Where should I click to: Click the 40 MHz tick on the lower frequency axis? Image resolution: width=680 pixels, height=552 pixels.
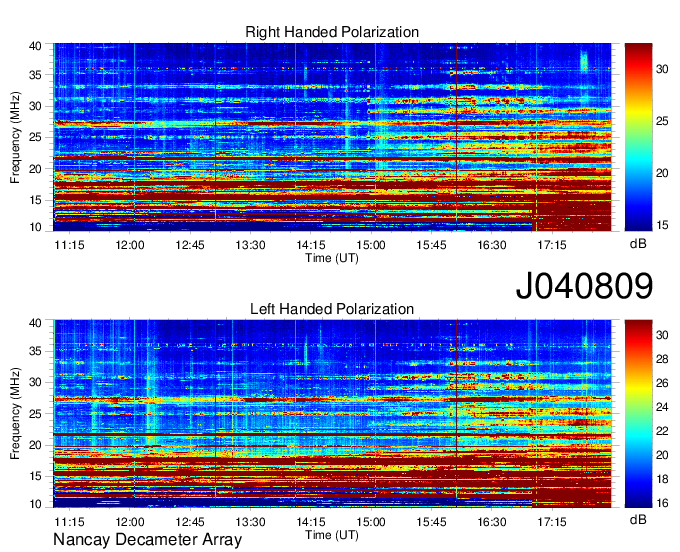tap(35, 323)
